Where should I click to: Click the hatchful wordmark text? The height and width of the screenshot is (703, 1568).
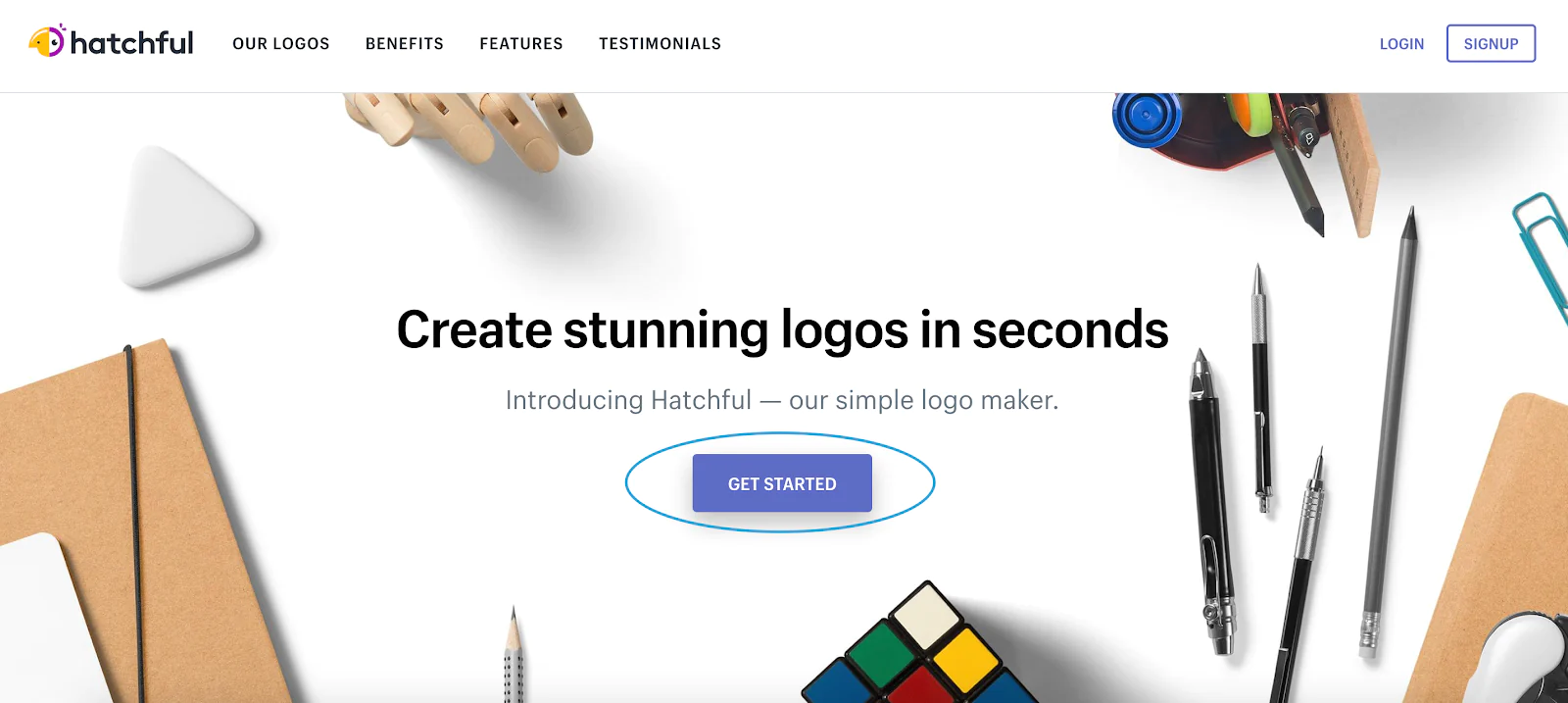coord(132,43)
